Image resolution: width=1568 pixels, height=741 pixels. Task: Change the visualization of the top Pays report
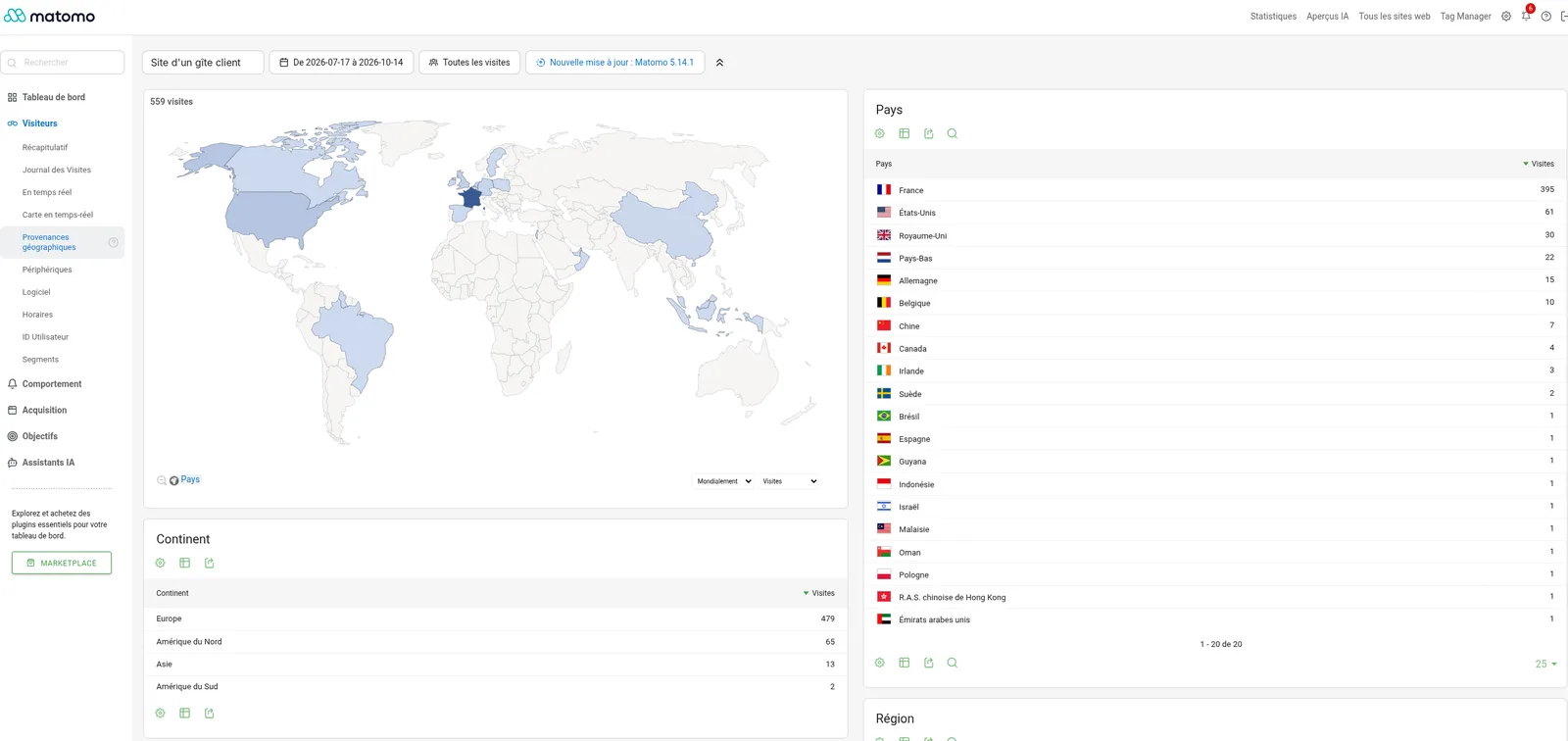point(905,133)
